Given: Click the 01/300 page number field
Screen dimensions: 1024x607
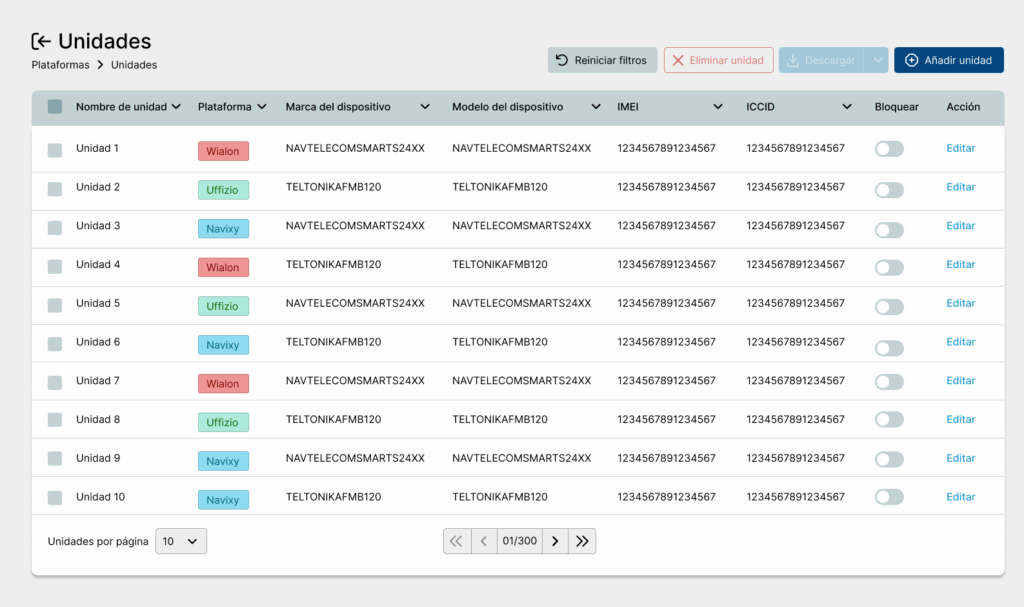Looking at the screenshot, I should [519, 541].
